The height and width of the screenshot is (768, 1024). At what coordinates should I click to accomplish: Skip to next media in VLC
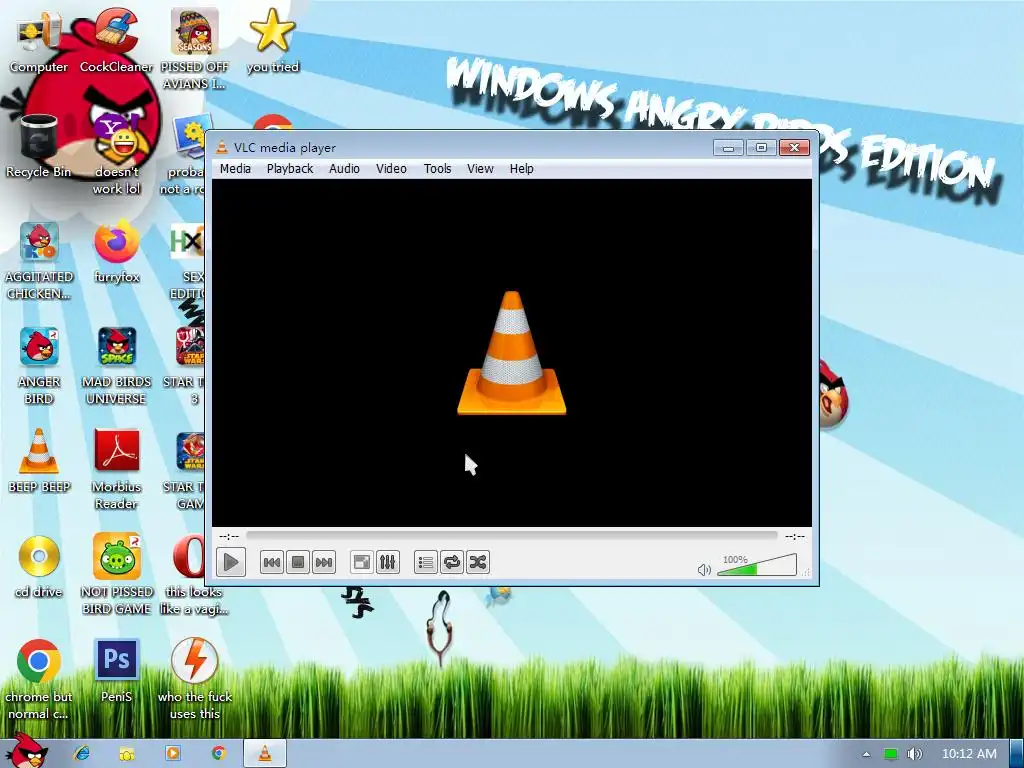[324, 562]
